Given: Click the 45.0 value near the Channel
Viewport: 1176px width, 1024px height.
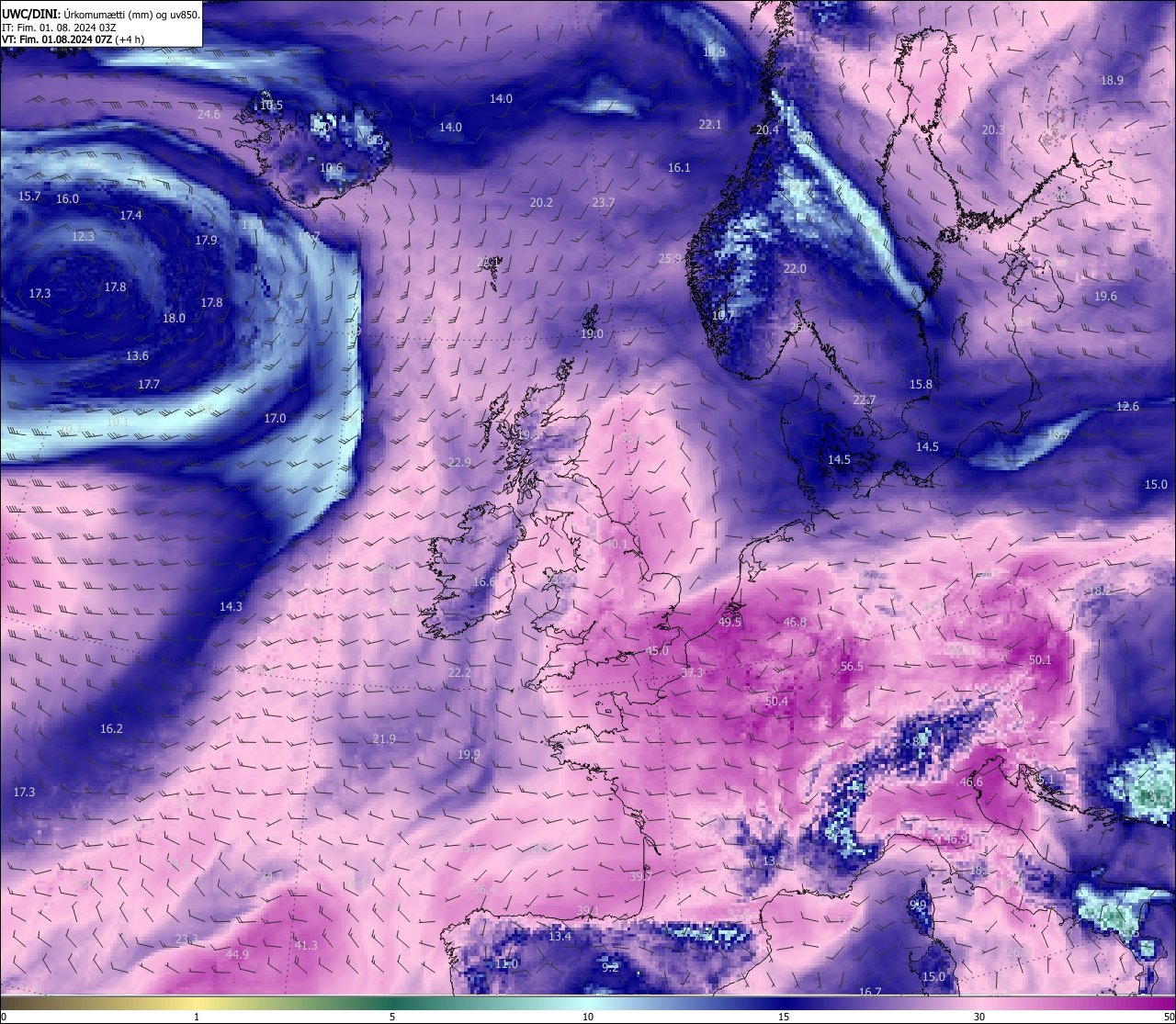Looking at the screenshot, I should click(x=658, y=651).
